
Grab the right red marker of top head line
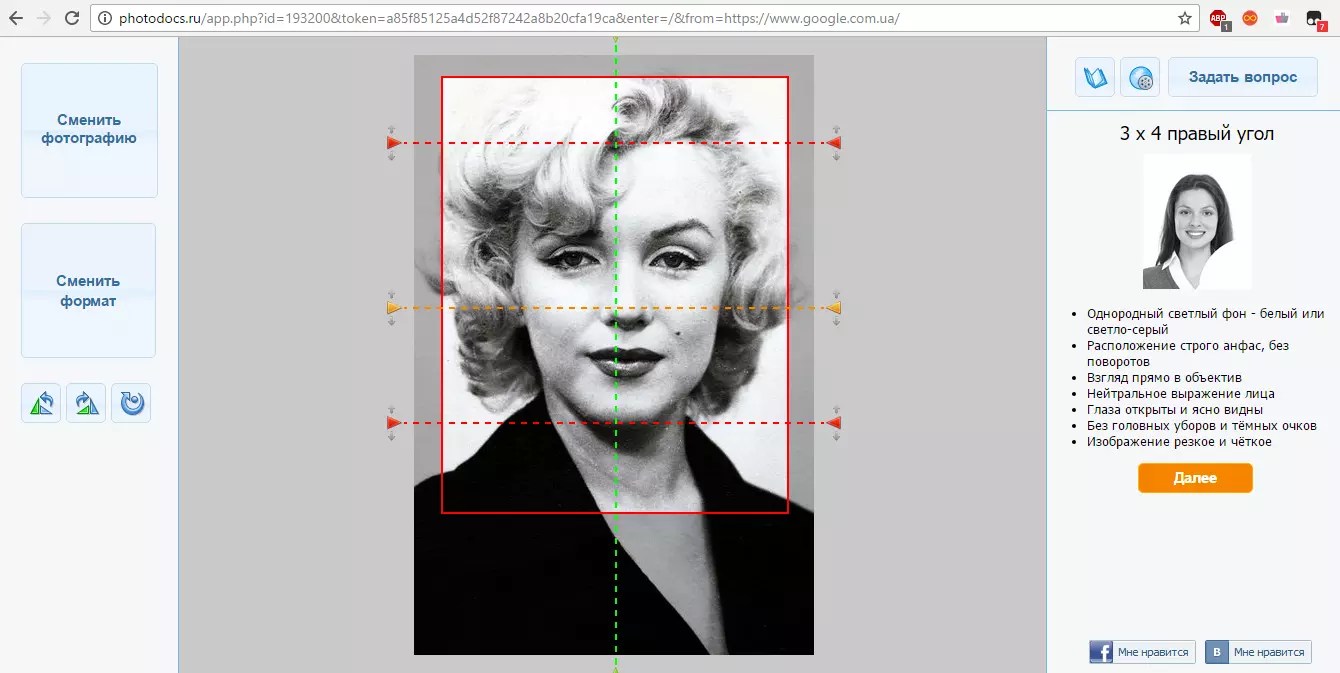pyautogui.click(x=835, y=143)
